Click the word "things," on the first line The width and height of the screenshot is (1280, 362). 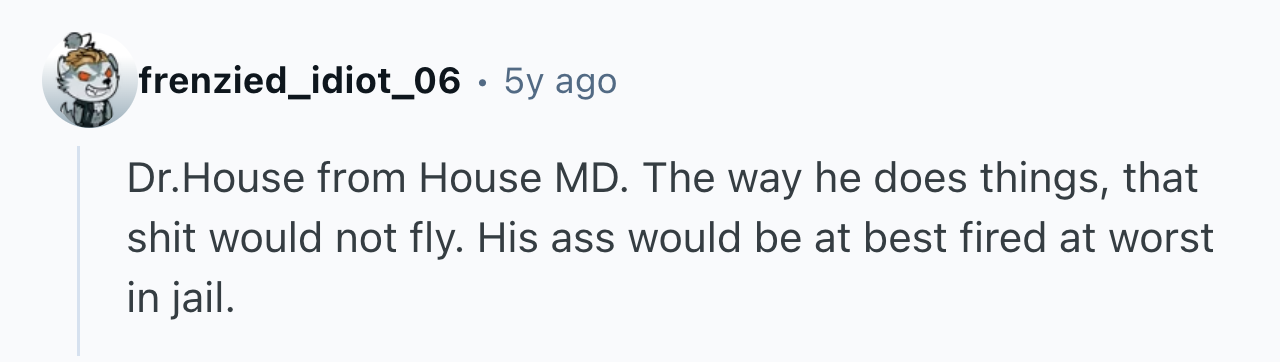[x=1041, y=183]
